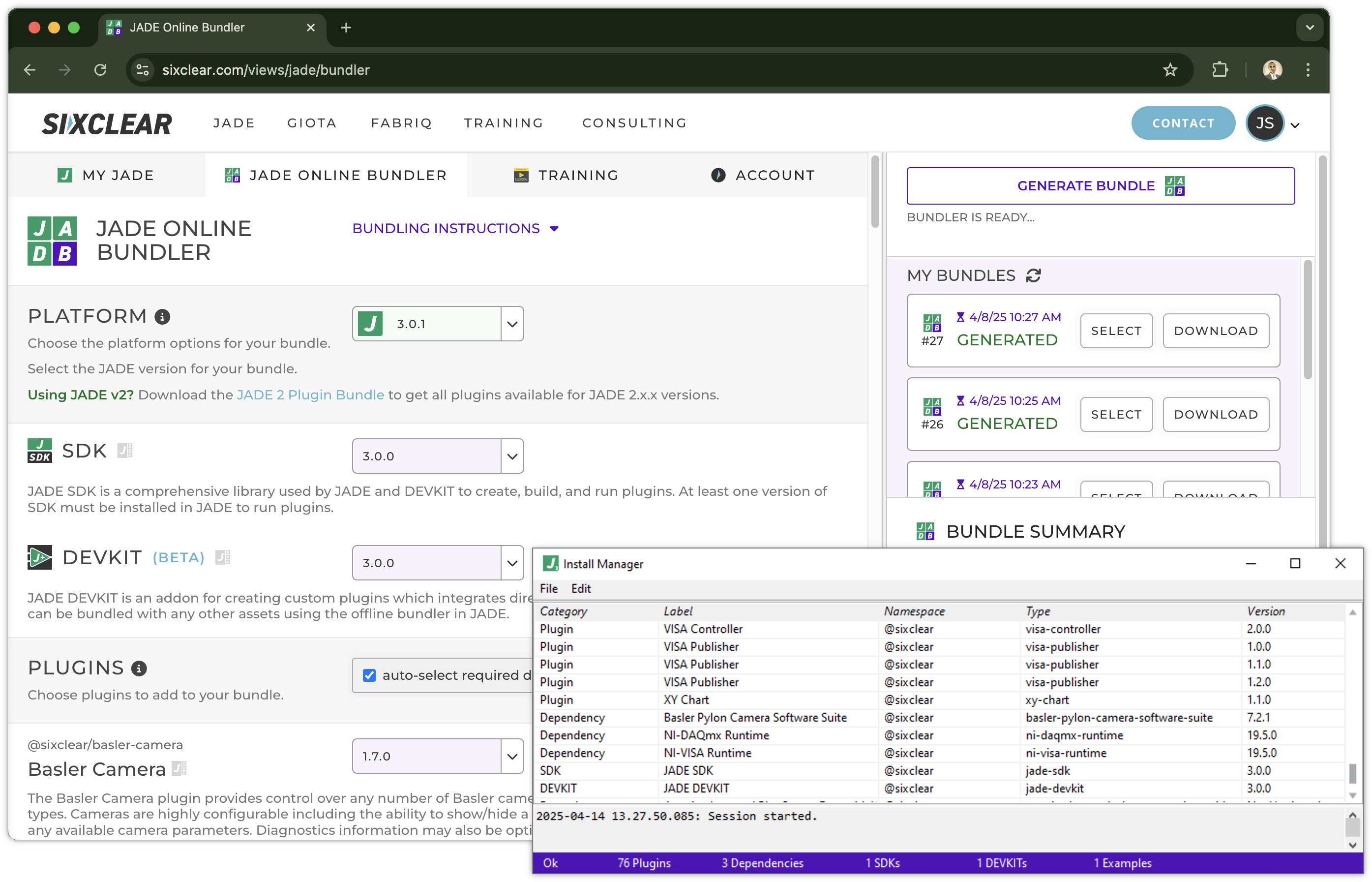Click the browser back arrow
The width and height of the screenshot is (1372, 882).
30,70
